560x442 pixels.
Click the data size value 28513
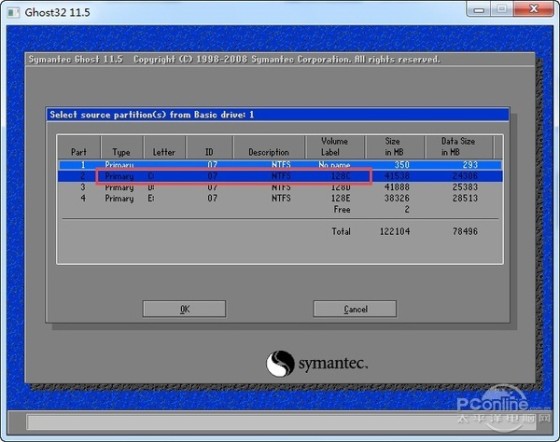(x=465, y=198)
